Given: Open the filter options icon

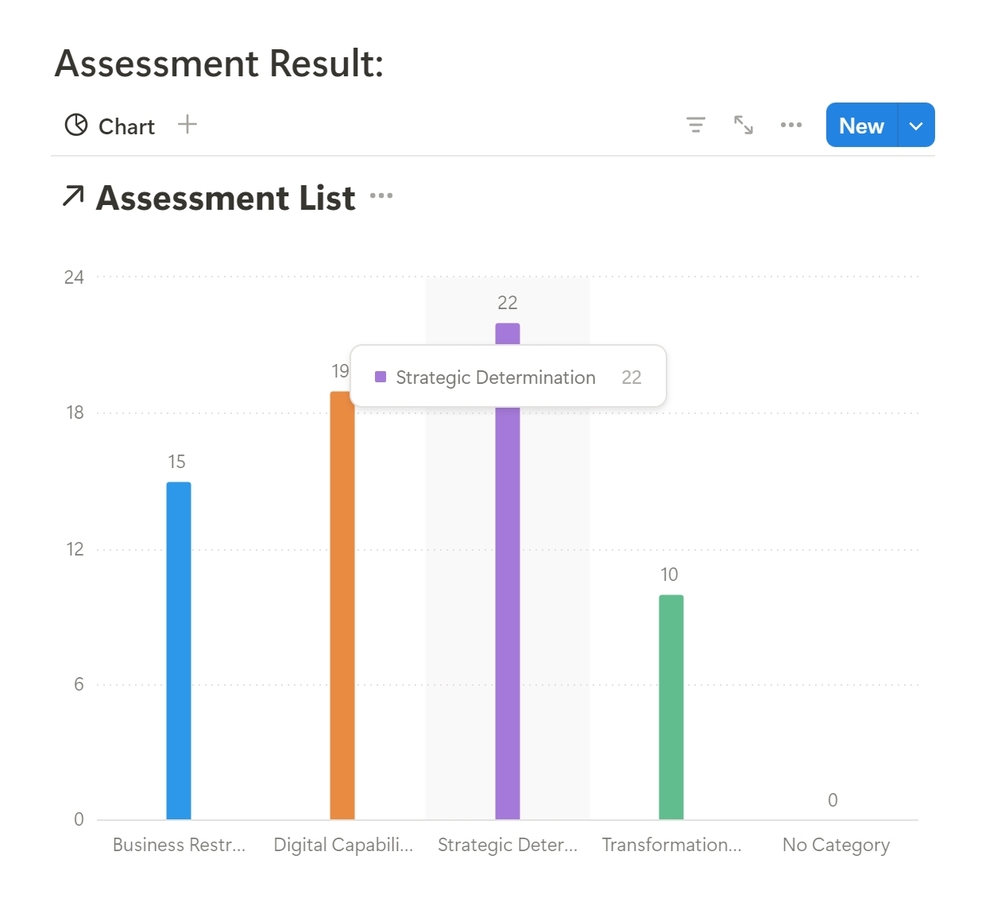Looking at the screenshot, I should (x=695, y=125).
